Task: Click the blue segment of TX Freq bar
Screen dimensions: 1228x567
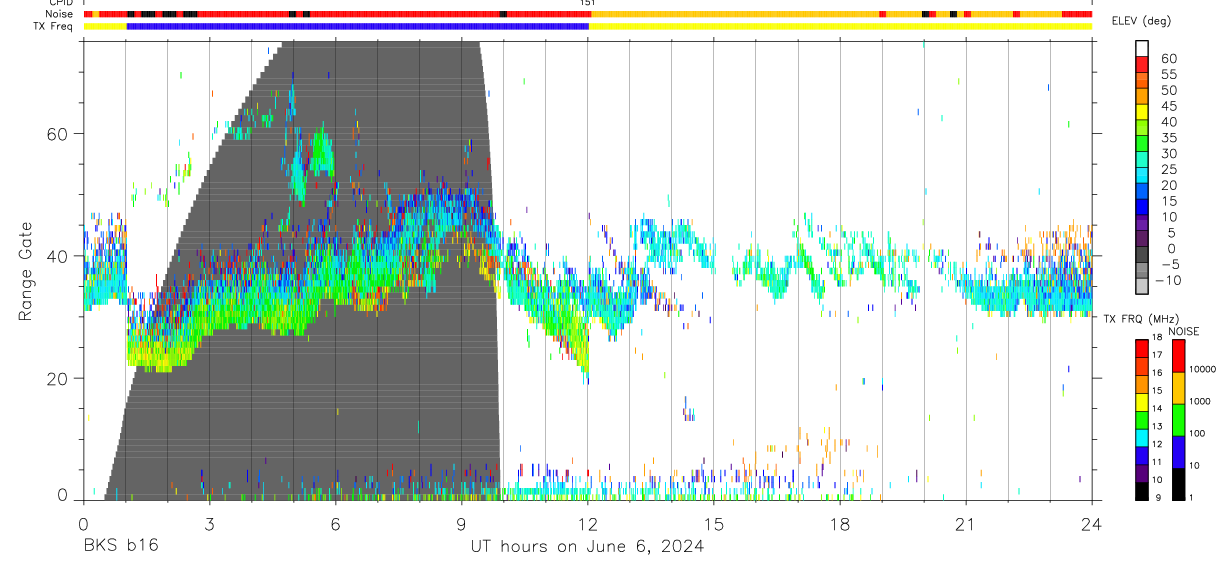Action: coord(358,25)
